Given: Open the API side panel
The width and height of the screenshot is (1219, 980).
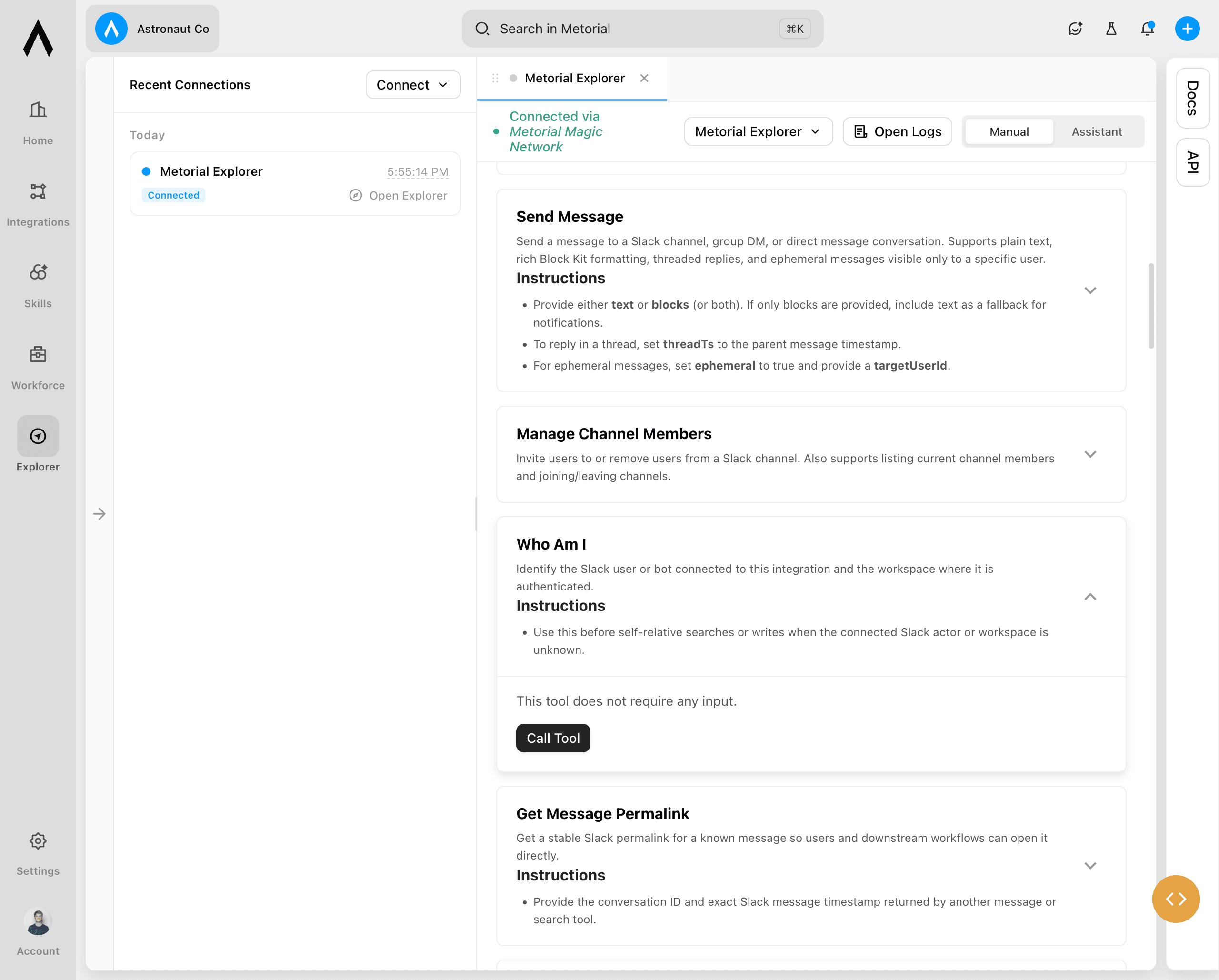Looking at the screenshot, I should (x=1193, y=162).
